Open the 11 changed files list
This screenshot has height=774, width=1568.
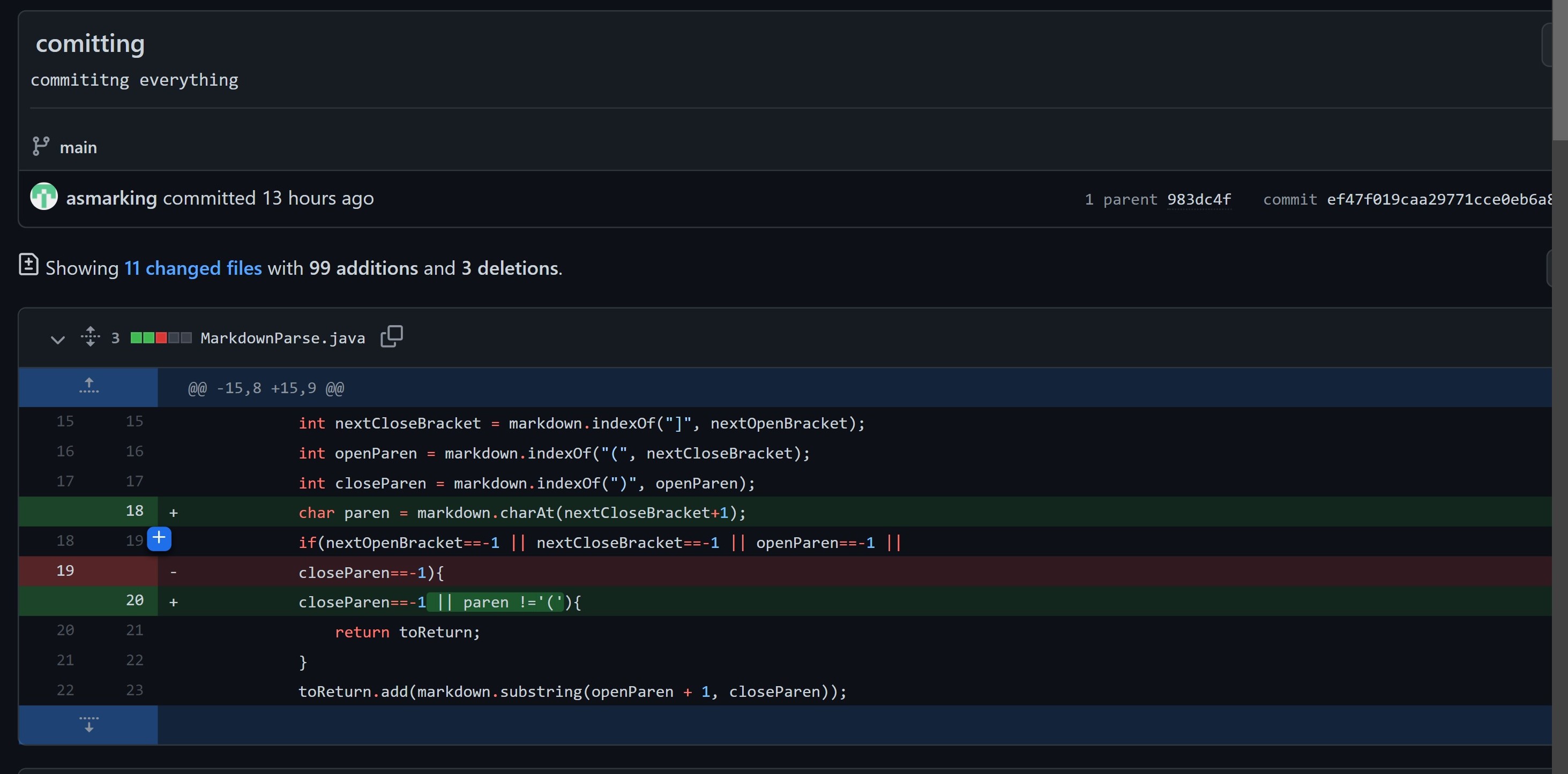[193, 268]
